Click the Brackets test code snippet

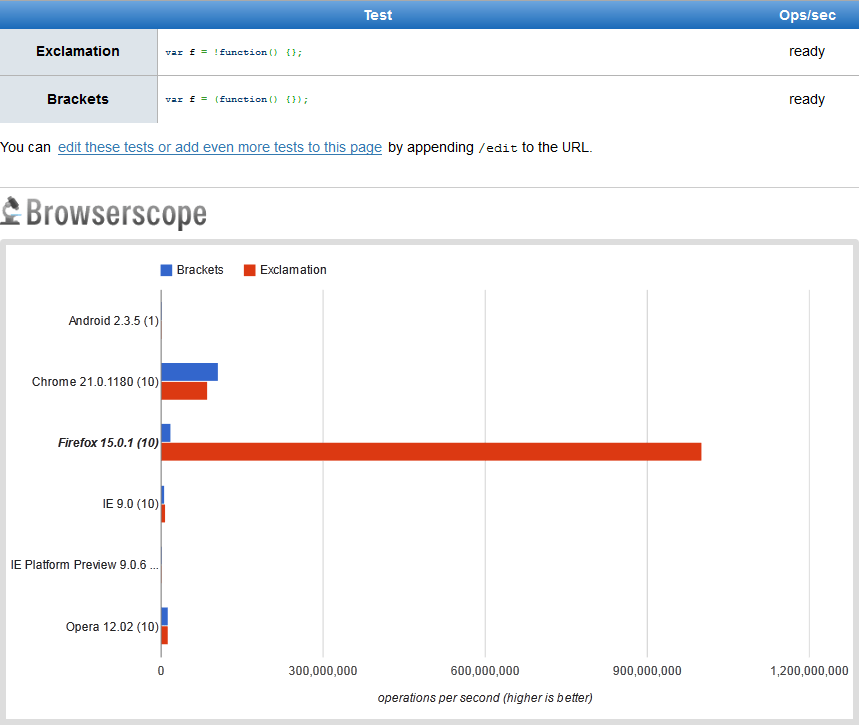[x=237, y=99]
